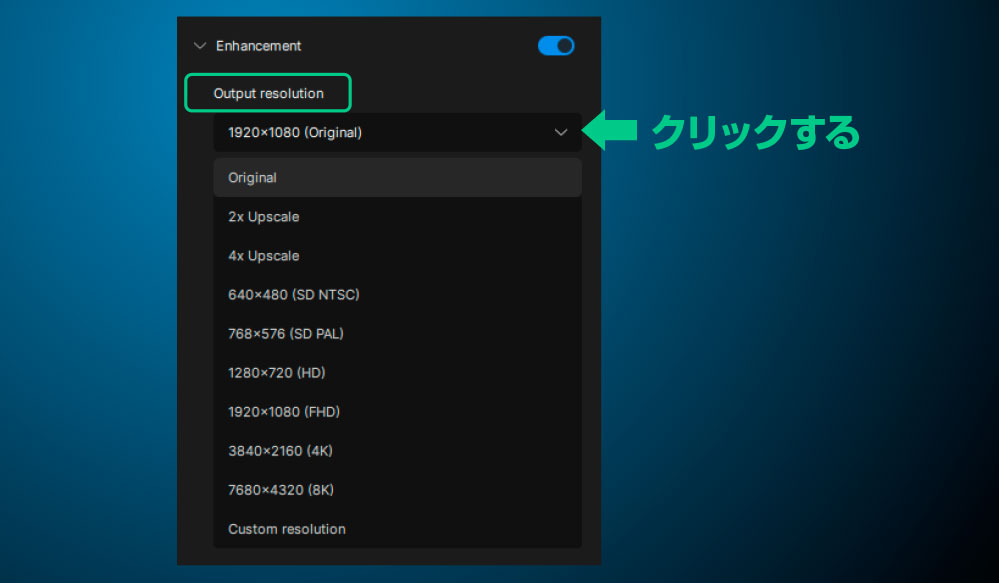
Task: Click the green クリックする annotation text
Action: tap(755, 132)
